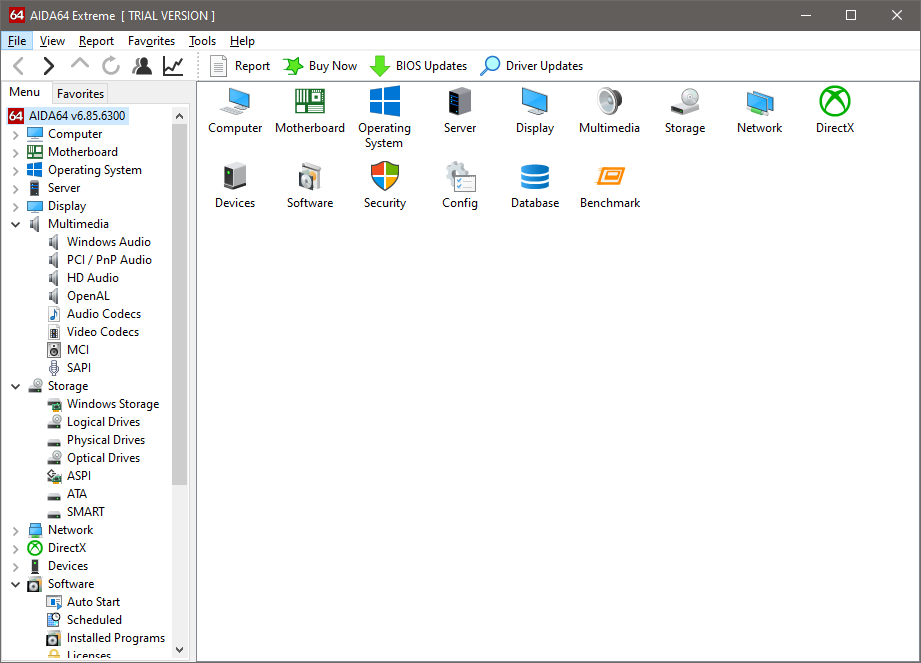Open the Computer category icon
The width and height of the screenshot is (921, 663).
click(x=235, y=103)
